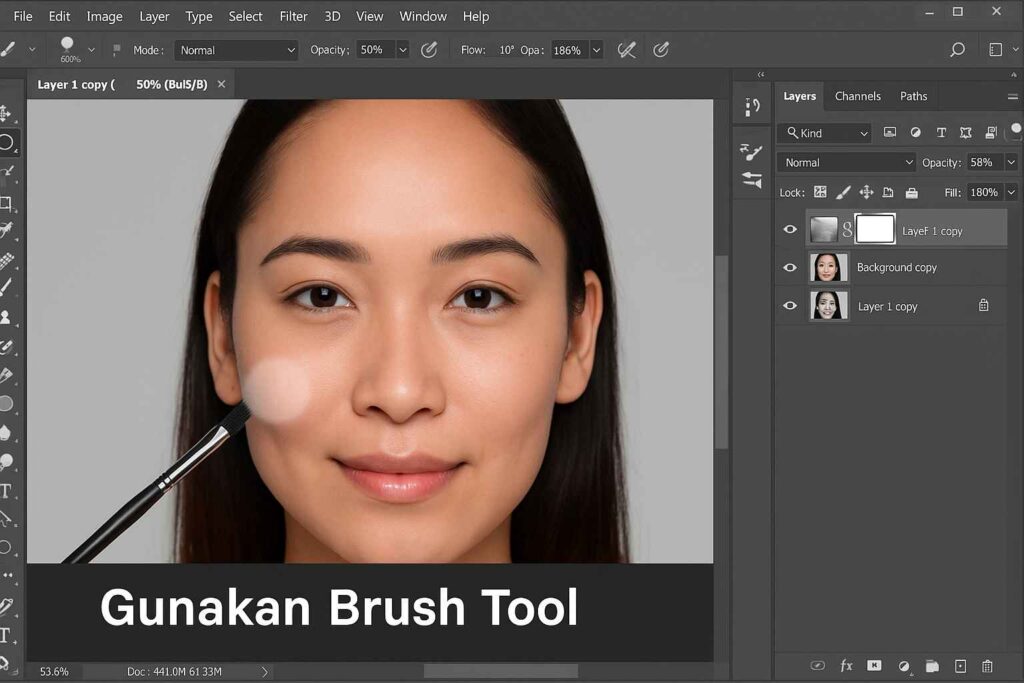Open the brush preset picker arrow

(x=91, y=50)
